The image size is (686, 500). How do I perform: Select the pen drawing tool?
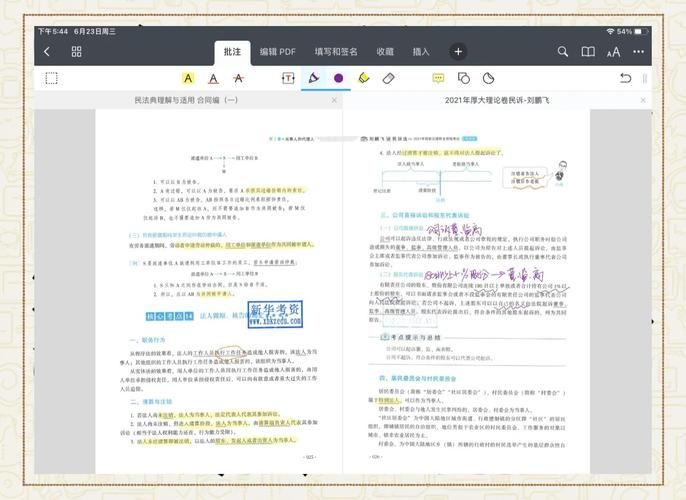pos(313,78)
